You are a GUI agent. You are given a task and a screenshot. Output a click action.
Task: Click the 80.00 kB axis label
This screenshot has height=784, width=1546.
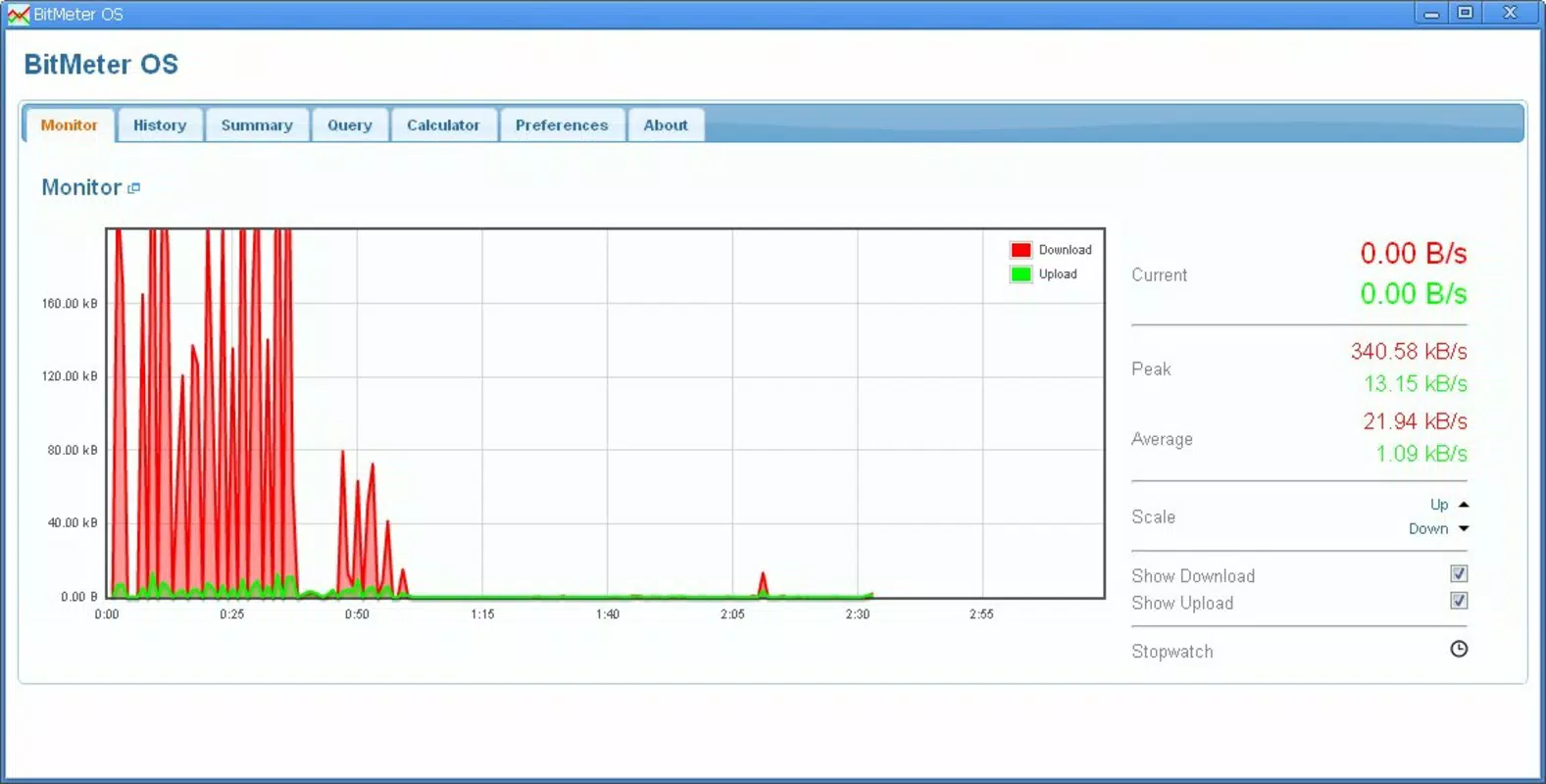(73, 450)
